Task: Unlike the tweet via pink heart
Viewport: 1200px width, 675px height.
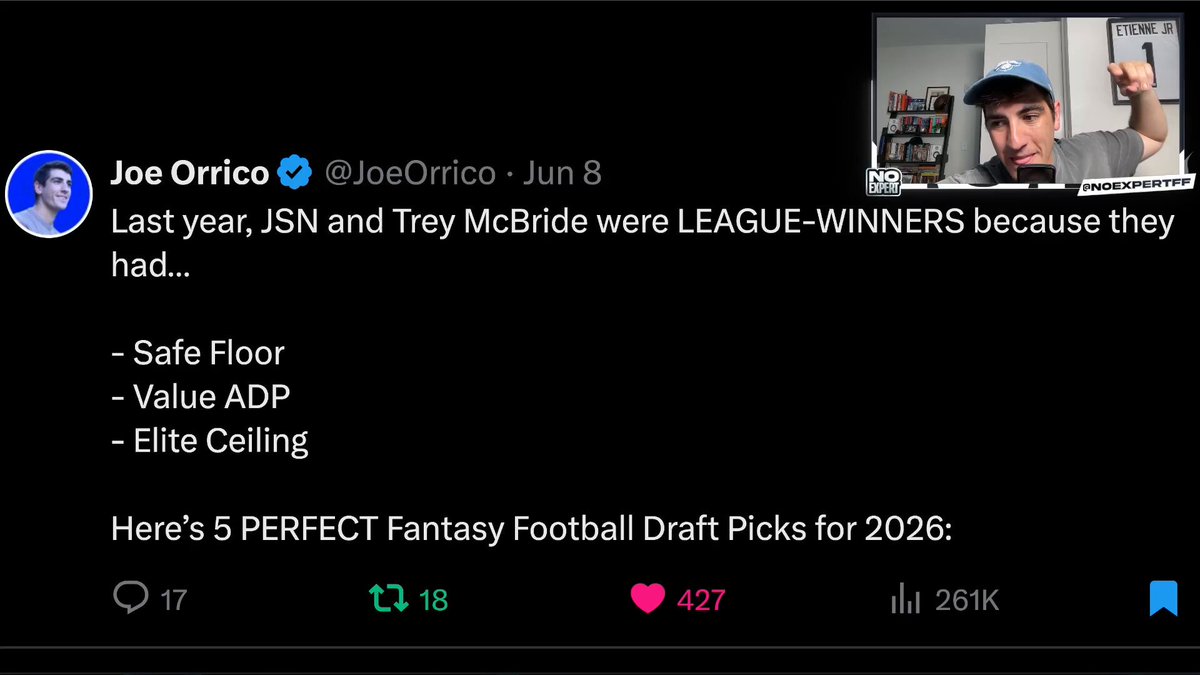Action: point(648,599)
